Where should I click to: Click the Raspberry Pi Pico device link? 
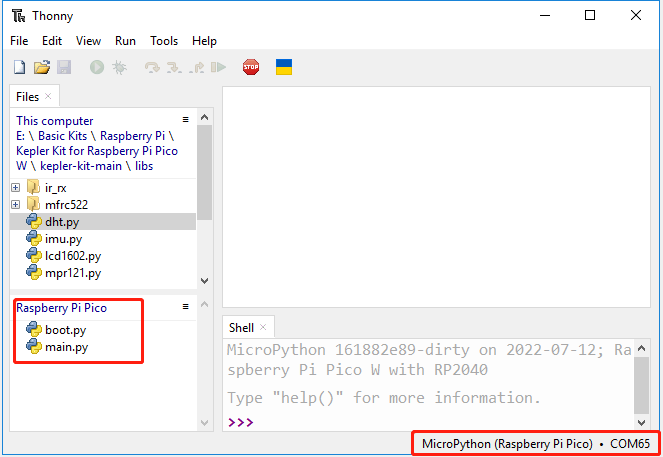[x=61, y=308]
